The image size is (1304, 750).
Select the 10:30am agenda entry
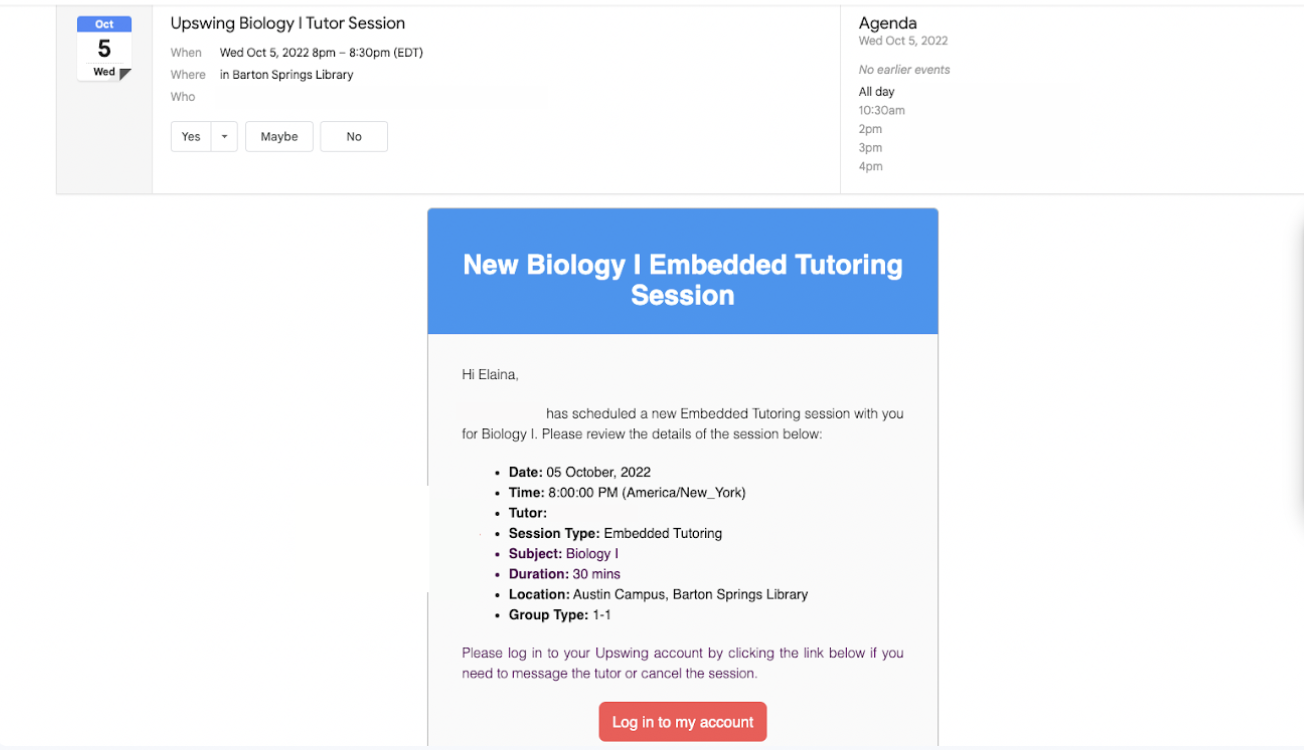pyautogui.click(x=882, y=110)
